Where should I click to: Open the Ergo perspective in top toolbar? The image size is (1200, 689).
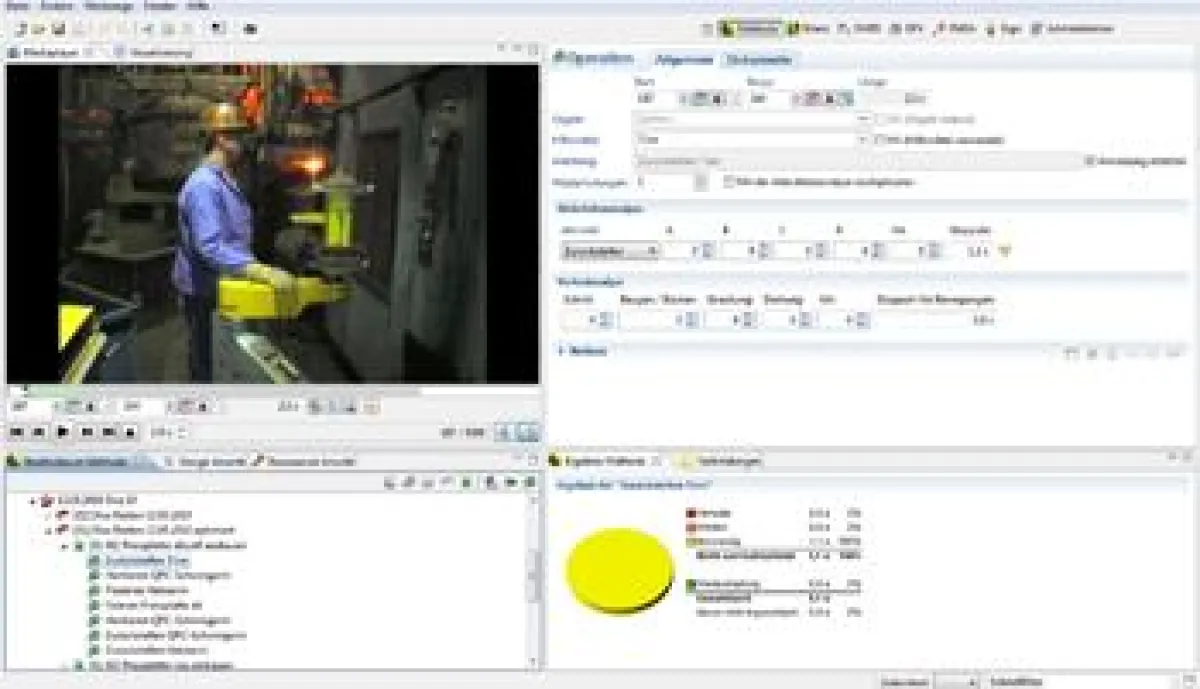click(1008, 29)
